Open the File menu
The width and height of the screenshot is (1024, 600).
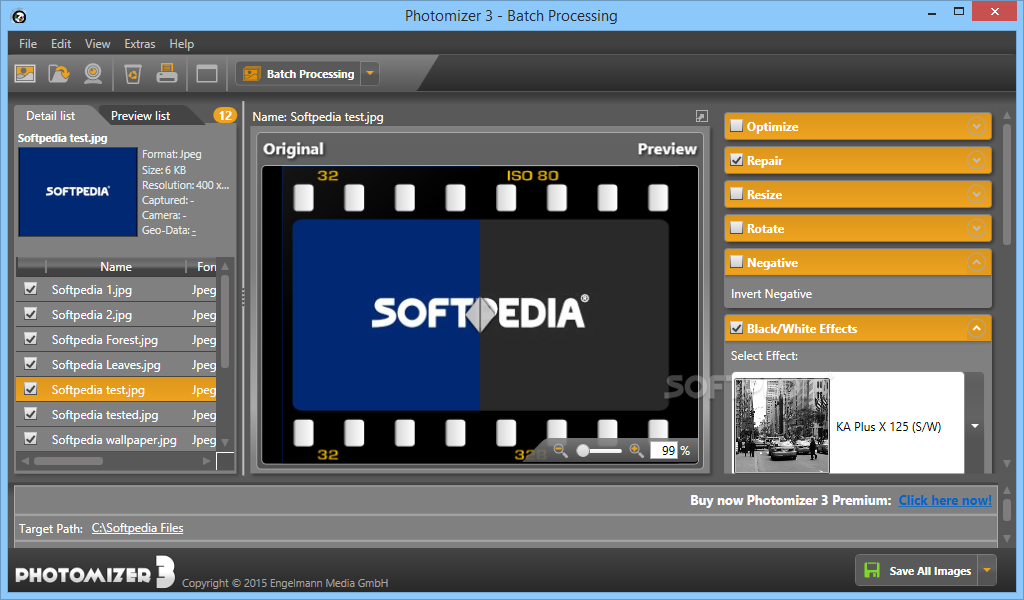[28, 44]
